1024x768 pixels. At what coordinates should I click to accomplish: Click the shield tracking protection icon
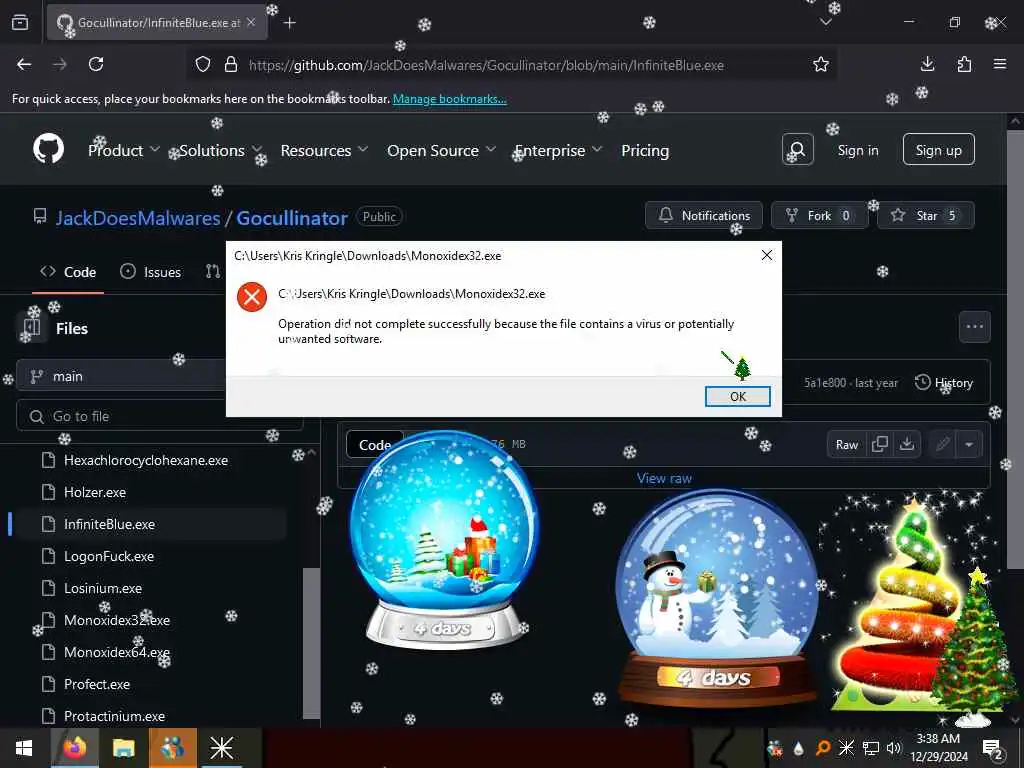[x=203, y=64]
